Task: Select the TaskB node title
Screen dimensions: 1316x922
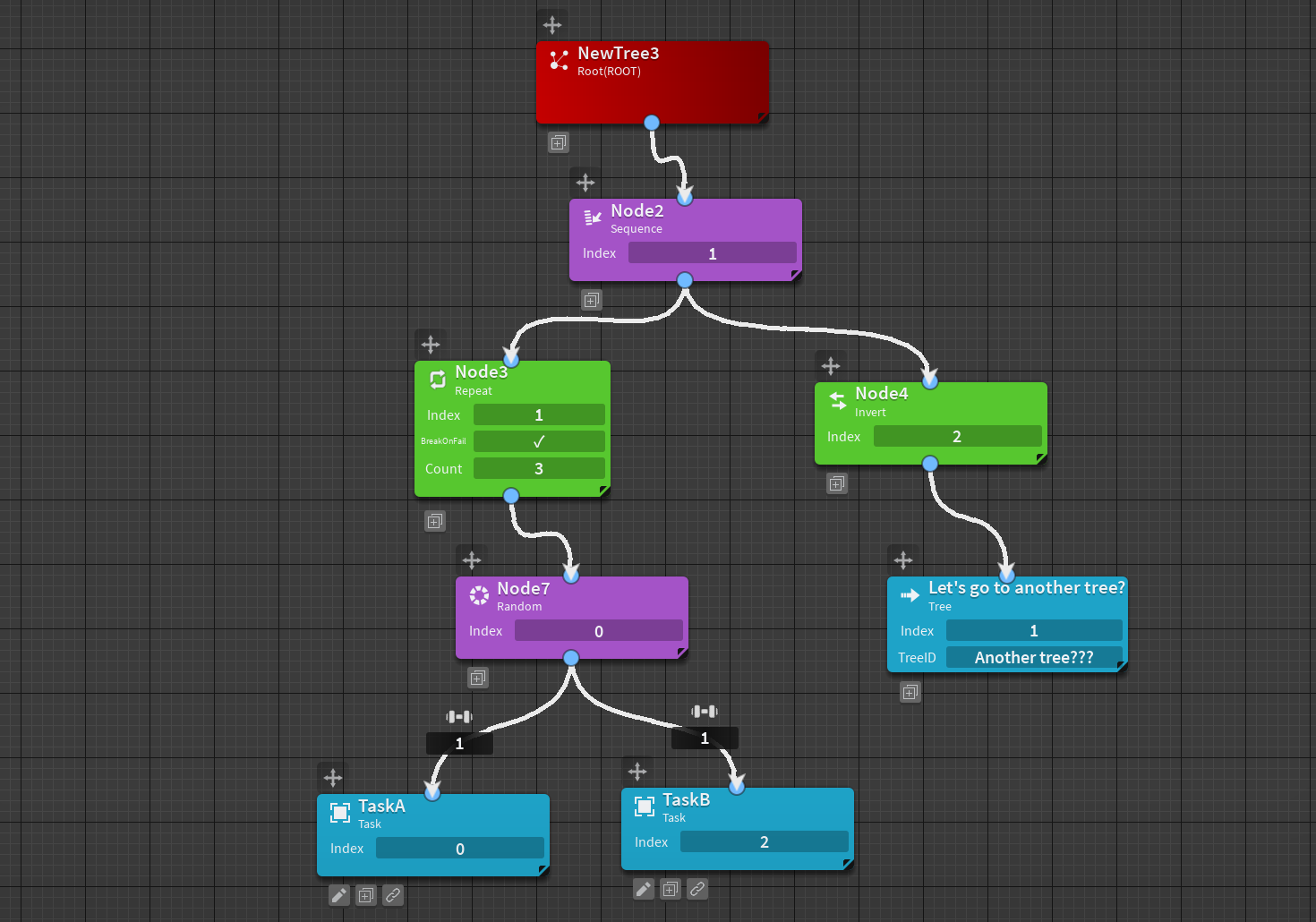Action: [687, 799]
